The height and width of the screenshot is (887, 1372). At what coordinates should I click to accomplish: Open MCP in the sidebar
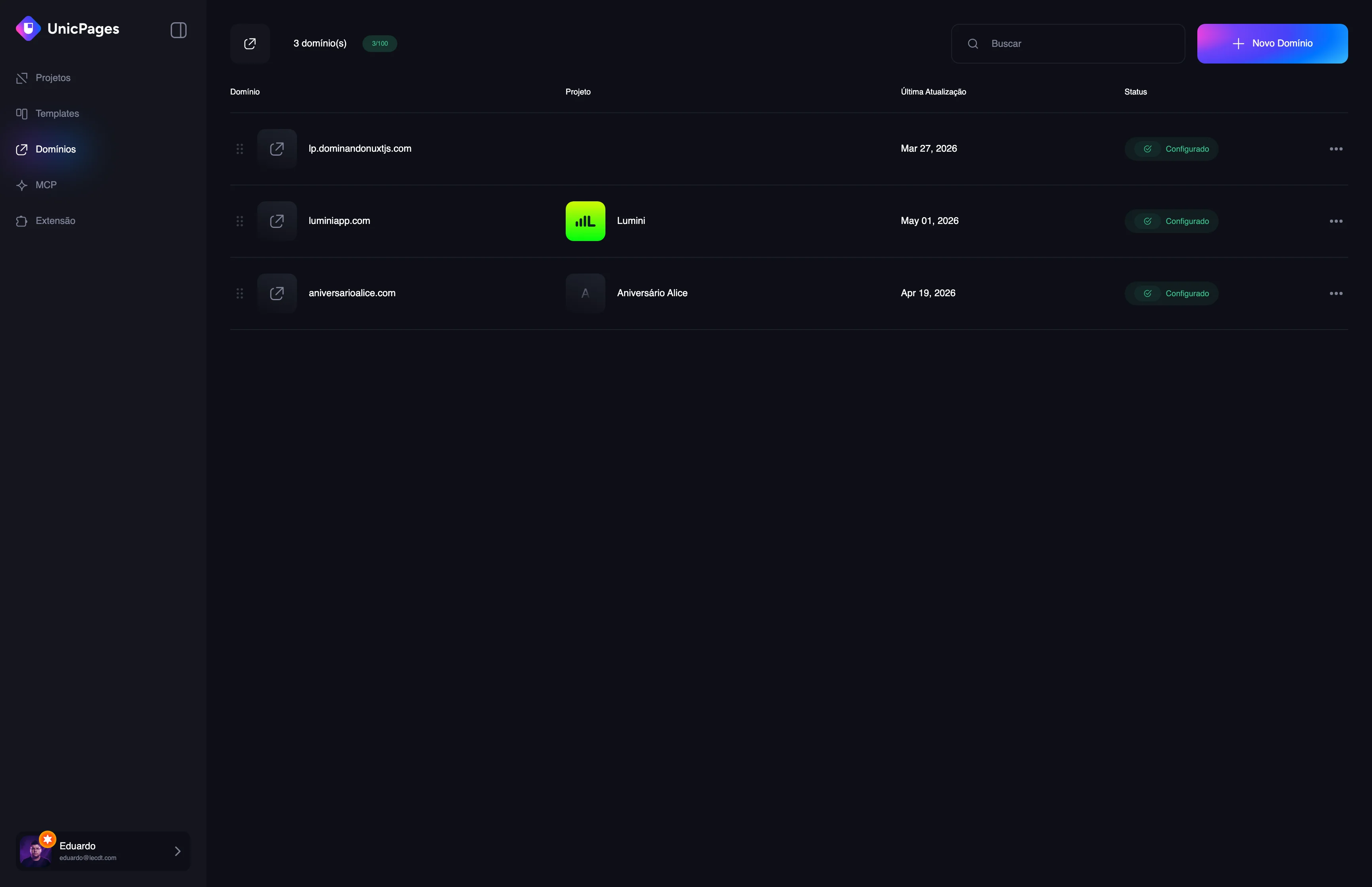[x=46, y=185]
